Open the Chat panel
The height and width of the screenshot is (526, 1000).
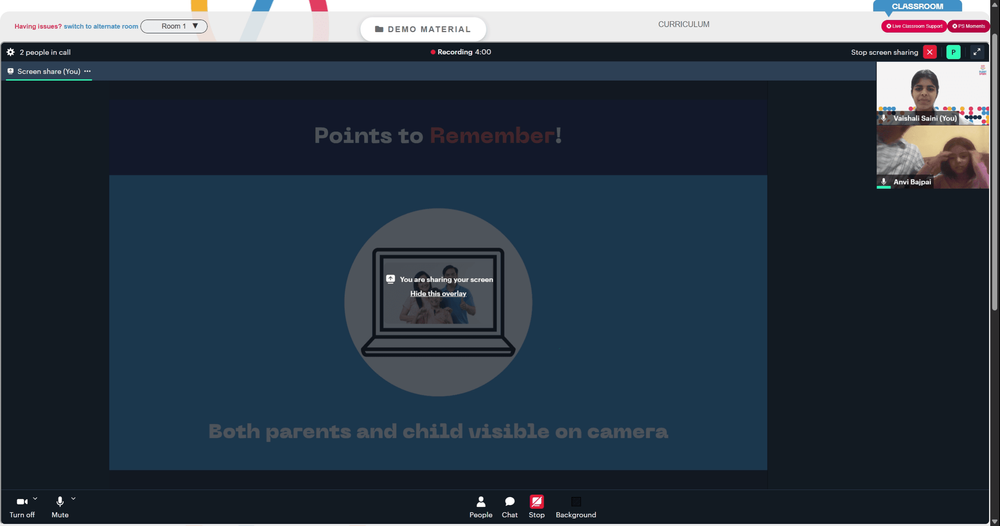pos(510,507)
